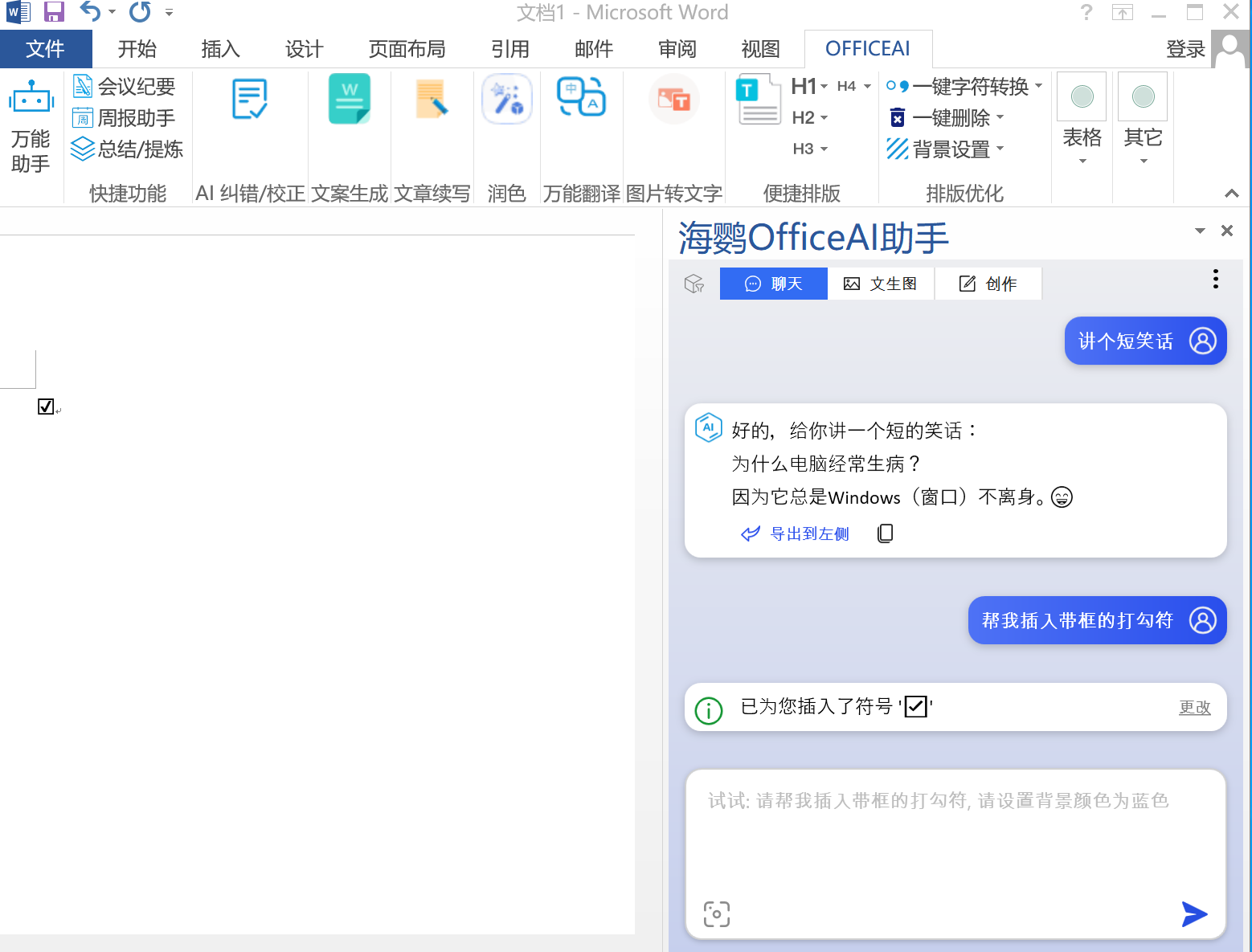The width and height of the screenshot is (1252, 952).
Task: Switch to the 开始 ribbon tab
Action: pyautogui.click(x=137, y=49)
